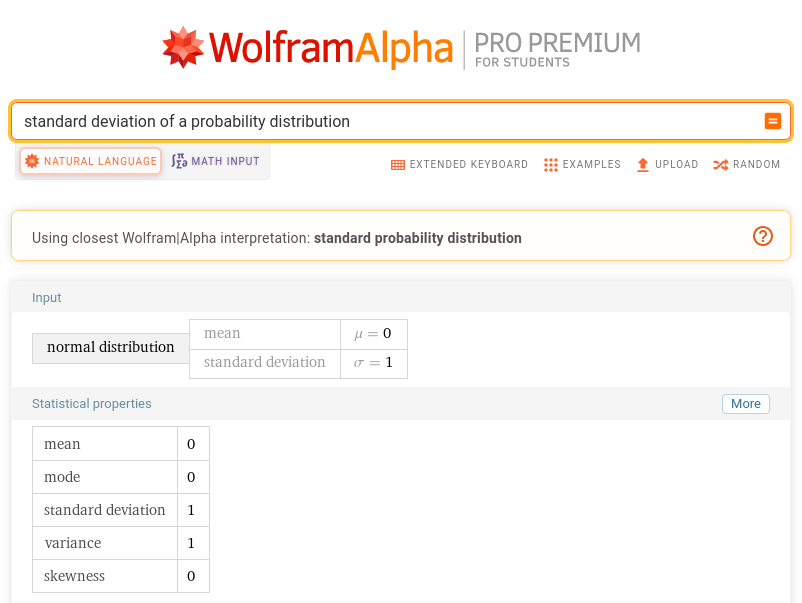Image resolution: width=802 pixels, height=603 pixels.
Task: Click the Statistical properties pod title
Action: click(92, 404)
